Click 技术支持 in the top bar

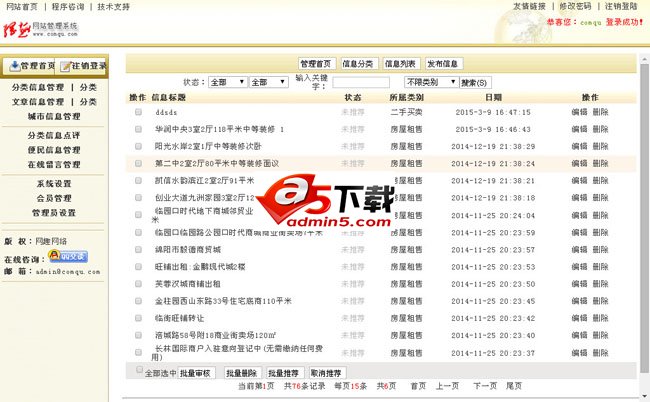click(x=114, y=7)
